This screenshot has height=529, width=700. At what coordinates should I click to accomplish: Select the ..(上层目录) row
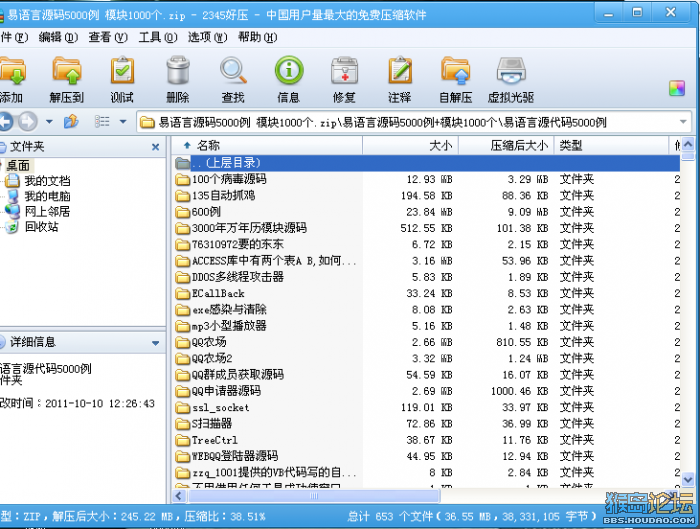[x=427, y=163]
